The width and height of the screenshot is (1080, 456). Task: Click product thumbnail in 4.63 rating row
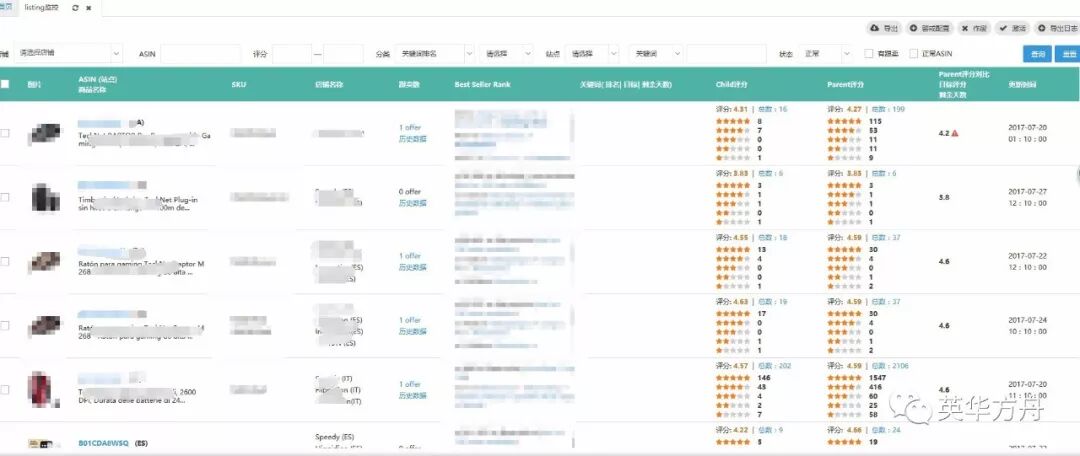pos(45,325)
